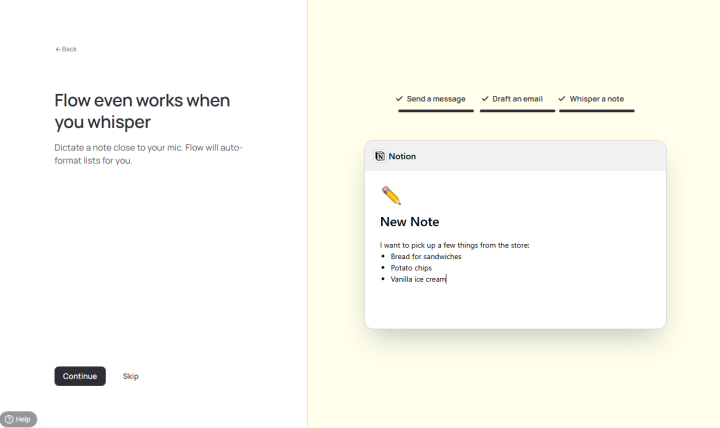Click the question mark Help icon
Image resolution: width=720 pixels, height=428 pixels.
[8, 419]
